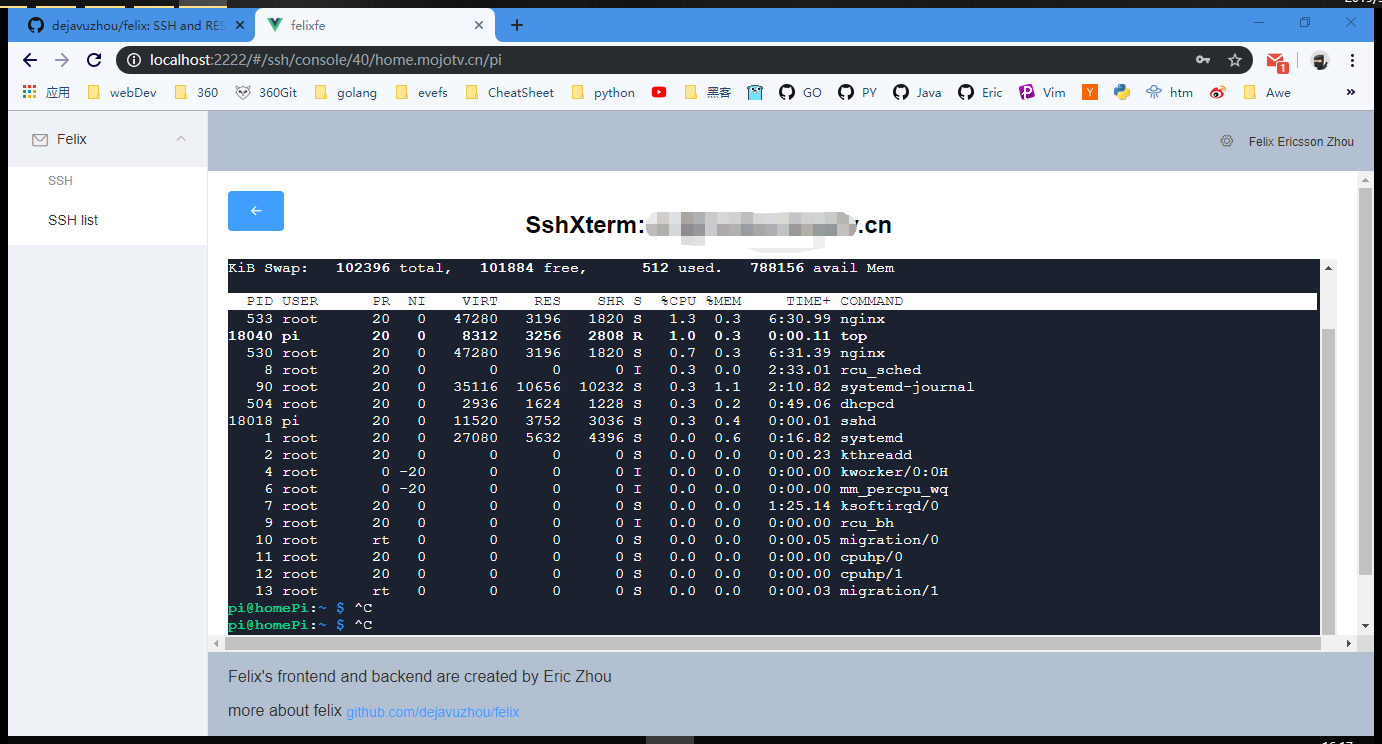
Task: Open the CheatSheet bookmark folder
Action: [510, 92]
